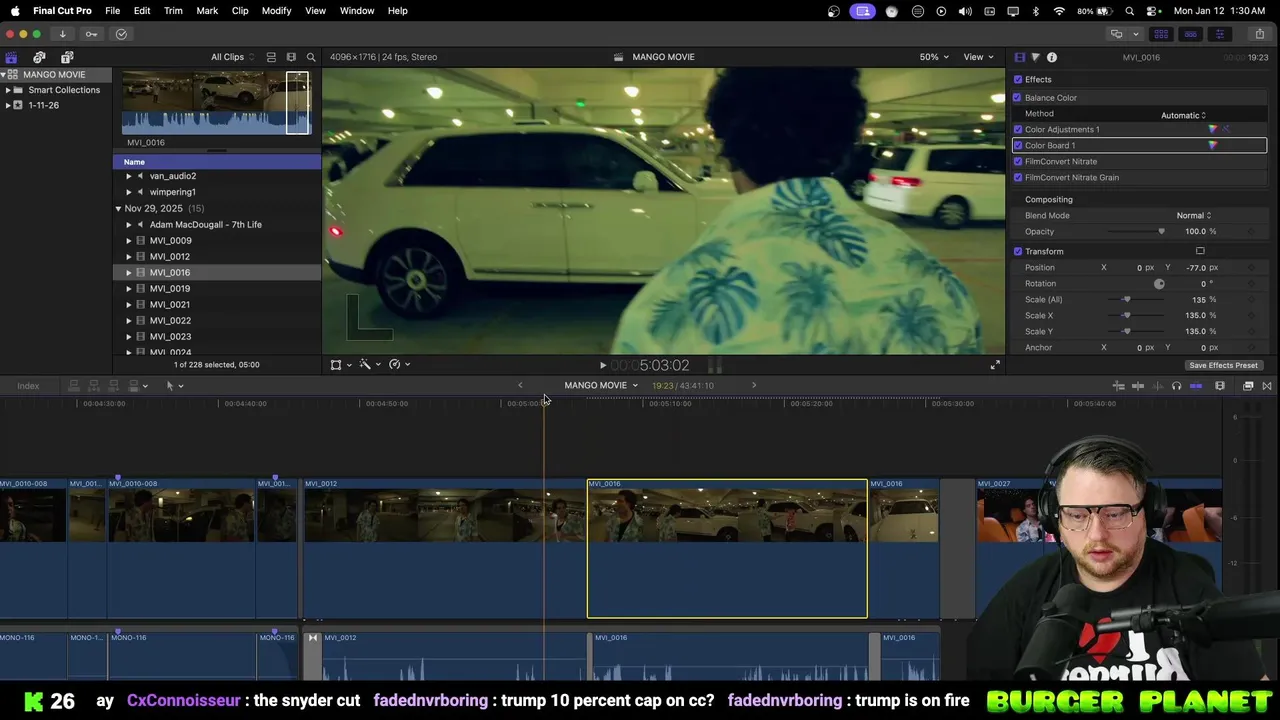Image resolution: width=1280 pixels, height=720 pixels.
Task: Disable FilmConvert Nitrate Grain checkbox
Action: (1018, 177)
